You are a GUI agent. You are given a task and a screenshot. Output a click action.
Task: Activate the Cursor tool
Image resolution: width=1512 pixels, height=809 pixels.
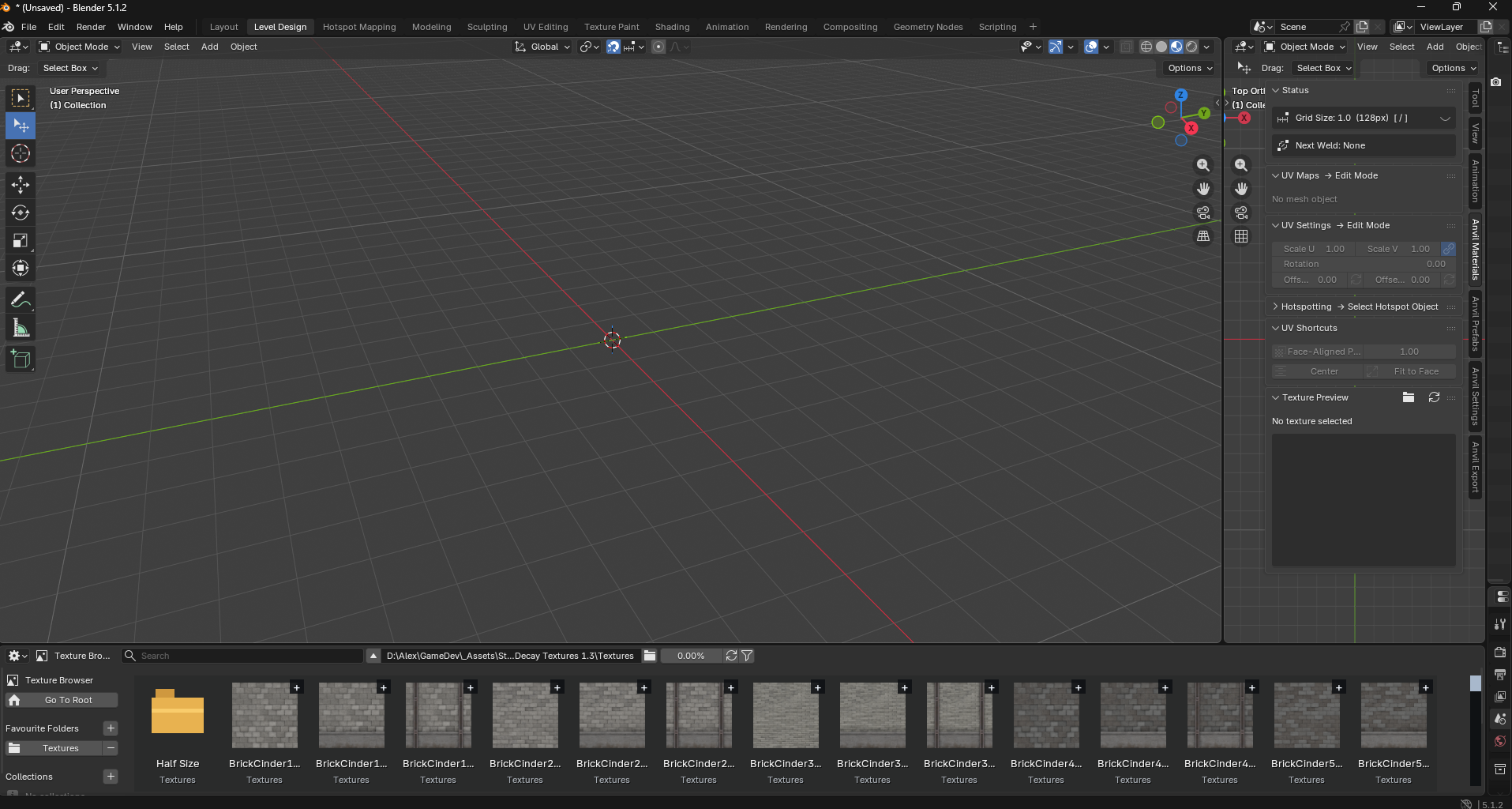coord(21,153)
